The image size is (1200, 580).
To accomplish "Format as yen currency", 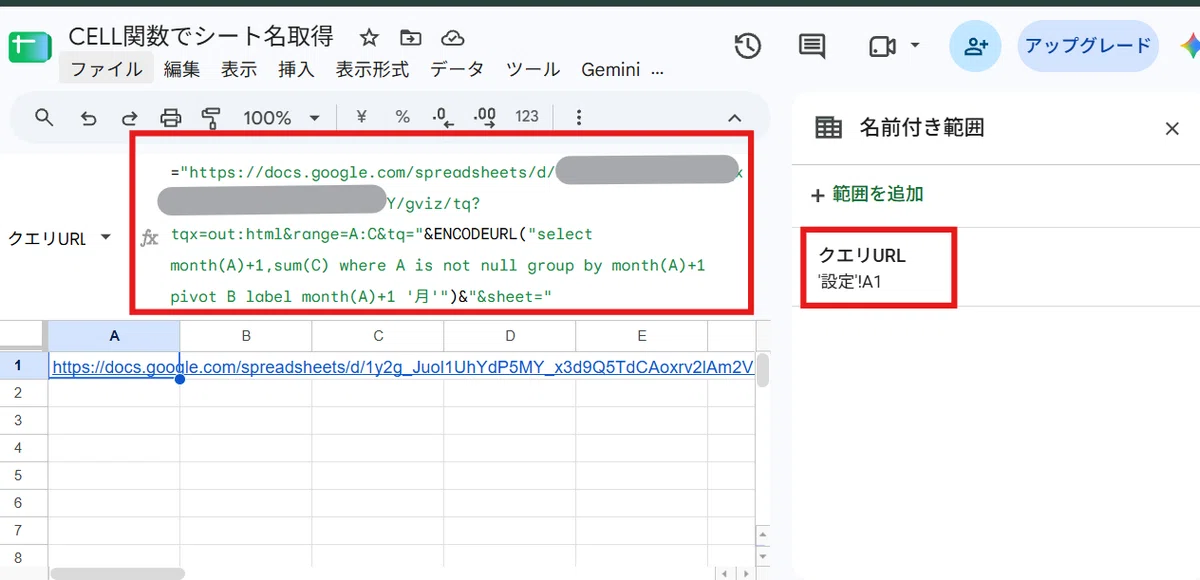I will pyautogui.click(x=361, y=118).
